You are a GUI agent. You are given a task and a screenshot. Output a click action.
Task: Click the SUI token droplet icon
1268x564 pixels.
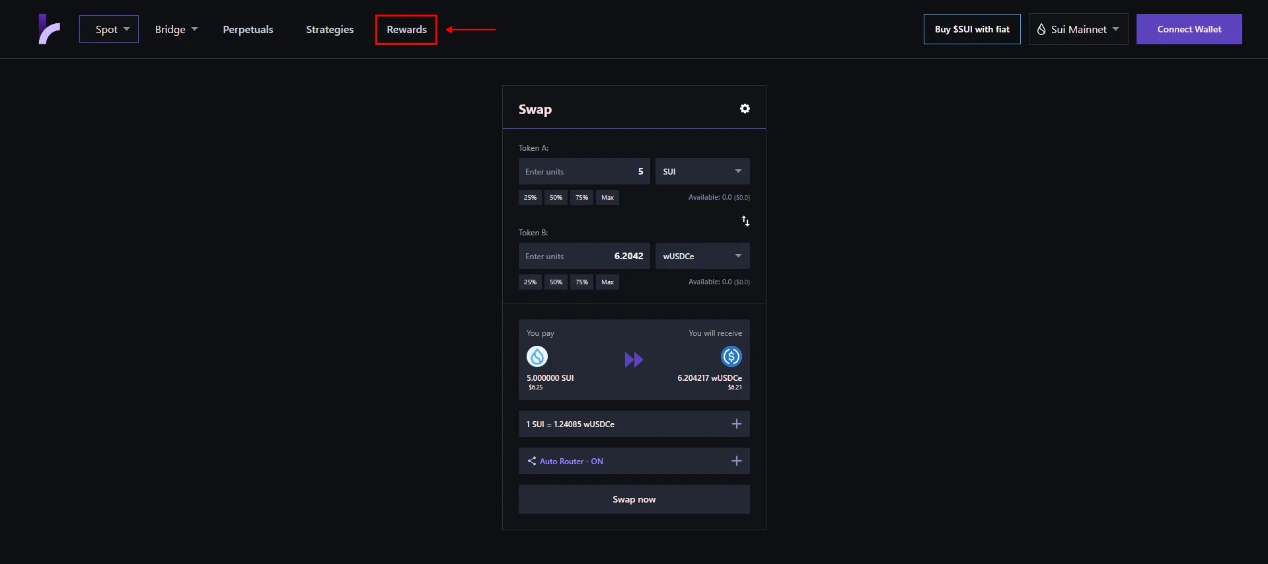[537, 356]
